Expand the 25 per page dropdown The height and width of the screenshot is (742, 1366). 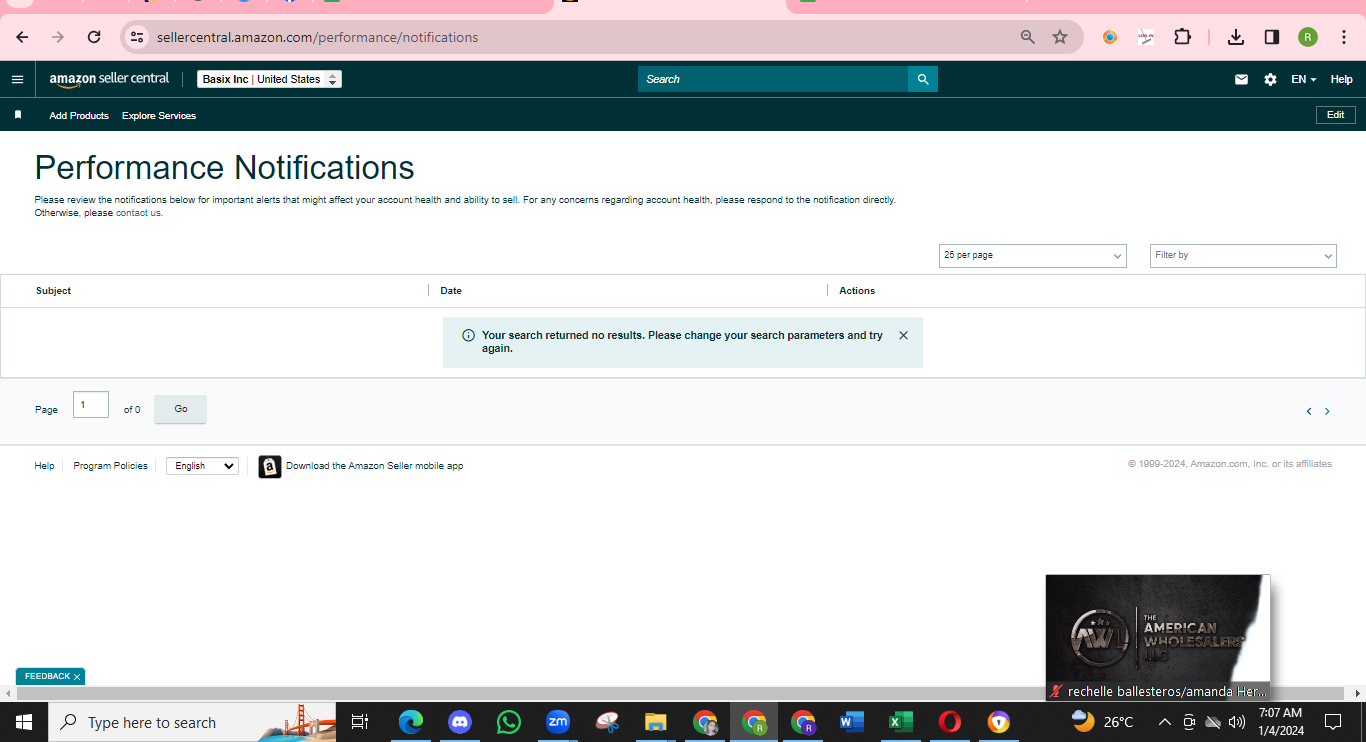click(x=1033, y=256)
